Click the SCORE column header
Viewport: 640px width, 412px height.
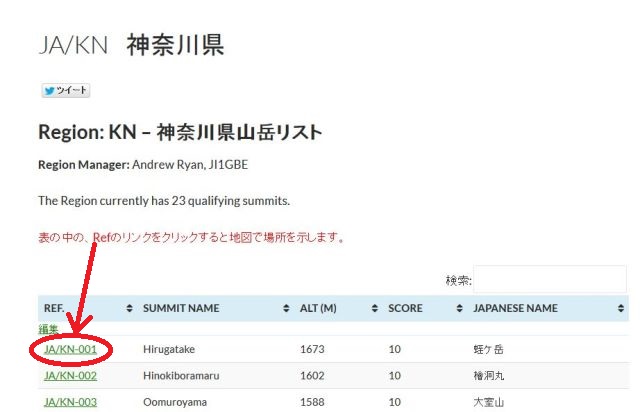[405, 308]
